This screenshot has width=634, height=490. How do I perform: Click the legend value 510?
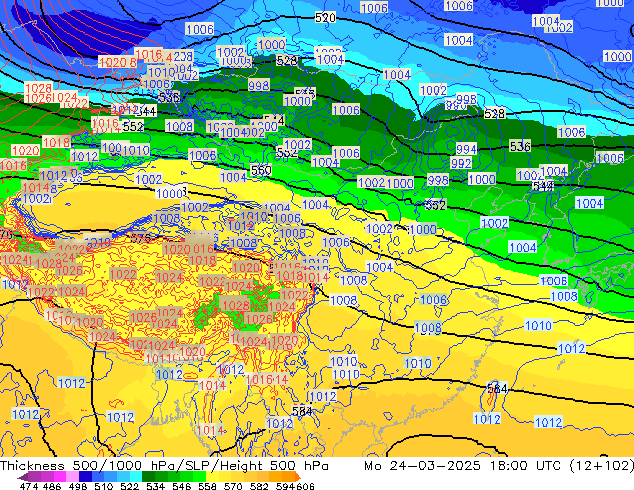point(104,486)
